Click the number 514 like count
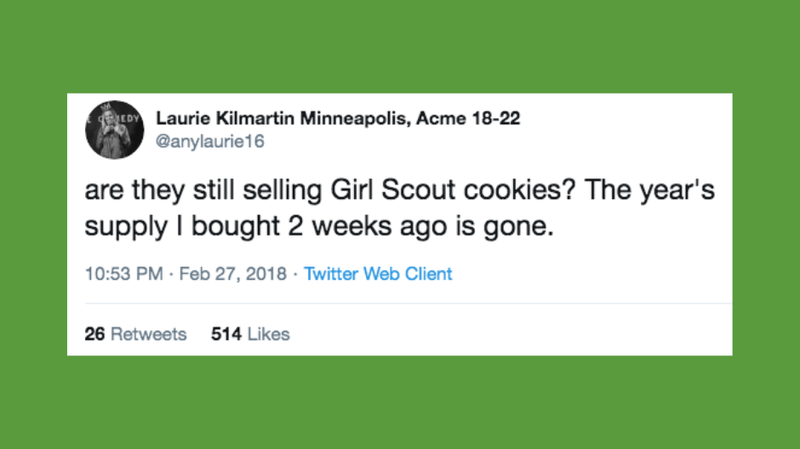 226,334
